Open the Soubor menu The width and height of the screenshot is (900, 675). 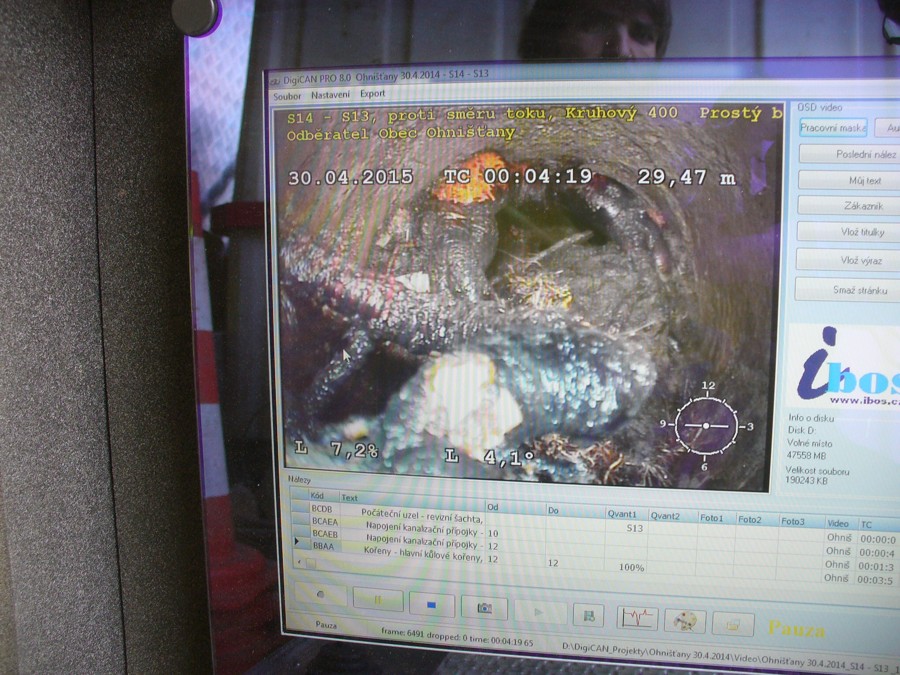tap(286, 95)
